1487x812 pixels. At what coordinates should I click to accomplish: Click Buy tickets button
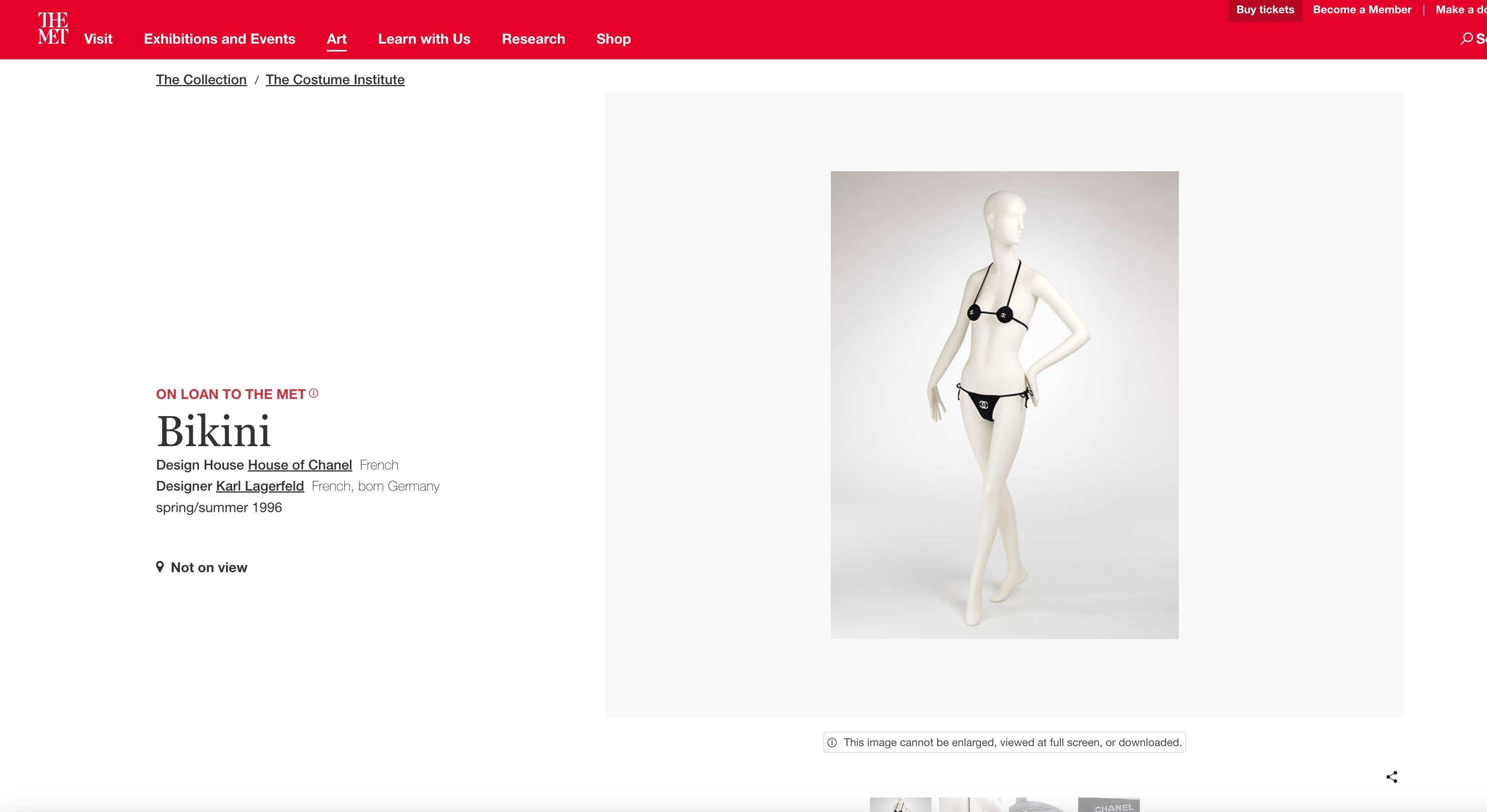pyautogui.click(x=1265, y=11)
